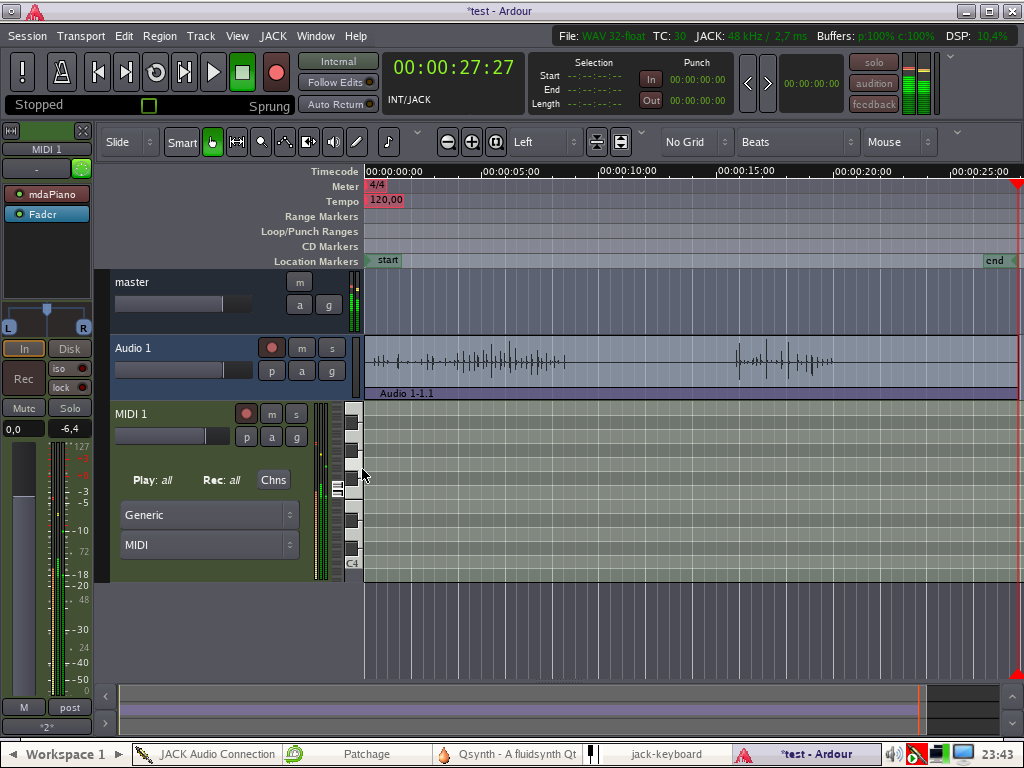Mute the Audio 1 track
1024x768 pixels.
(x=302, y=348)
